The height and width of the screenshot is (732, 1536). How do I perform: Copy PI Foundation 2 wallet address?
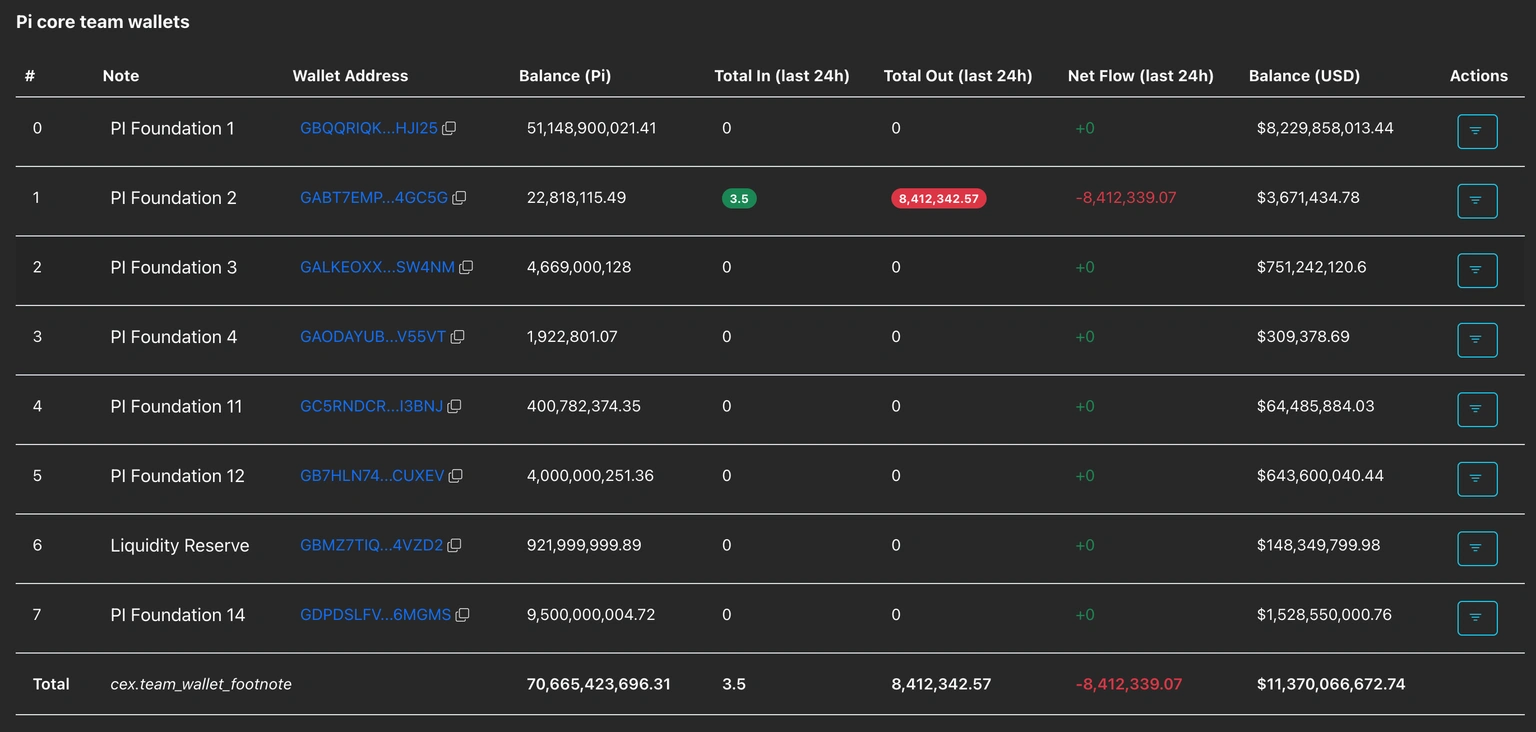[459, 198]
